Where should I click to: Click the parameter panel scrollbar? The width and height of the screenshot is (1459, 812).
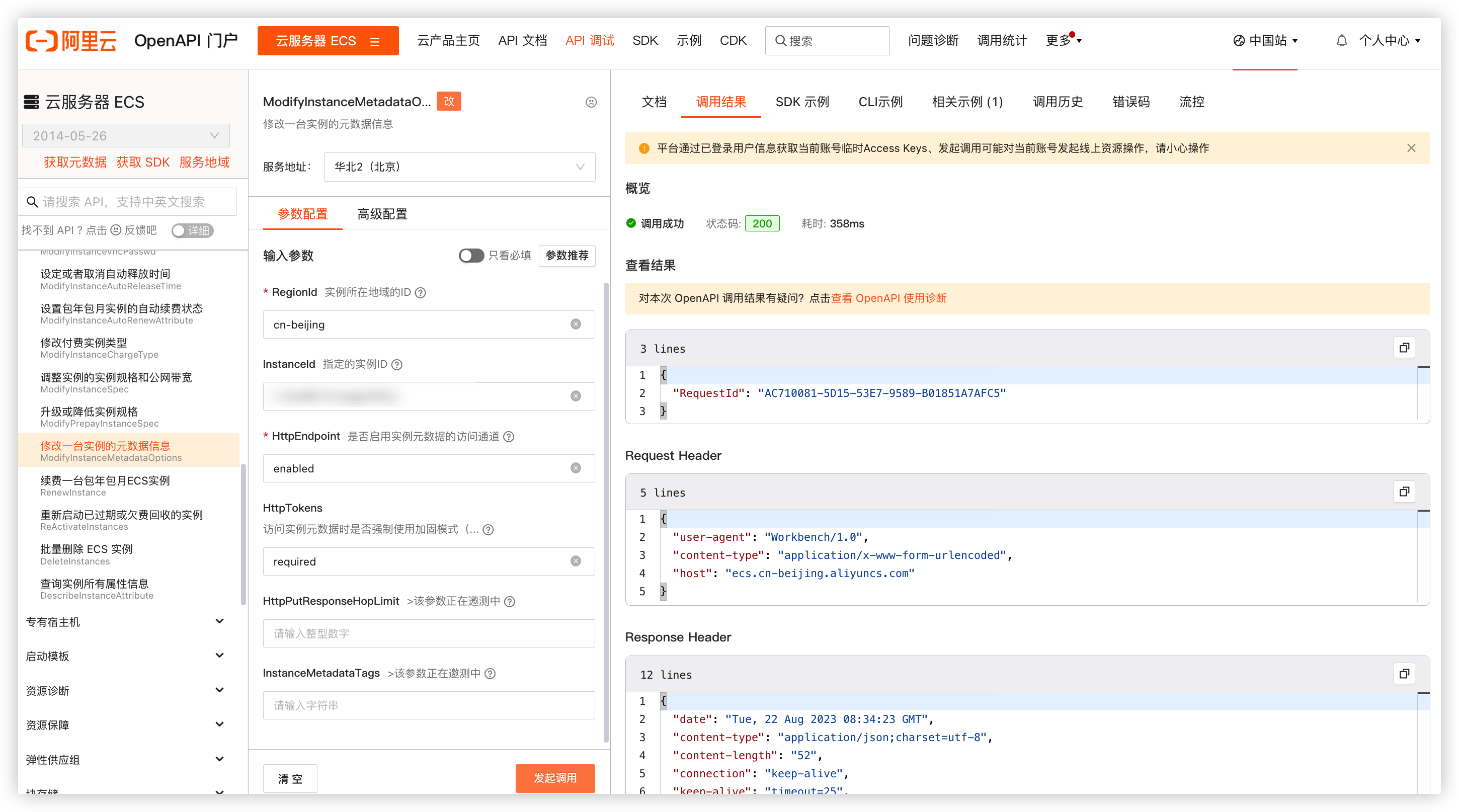coord(605,513)
